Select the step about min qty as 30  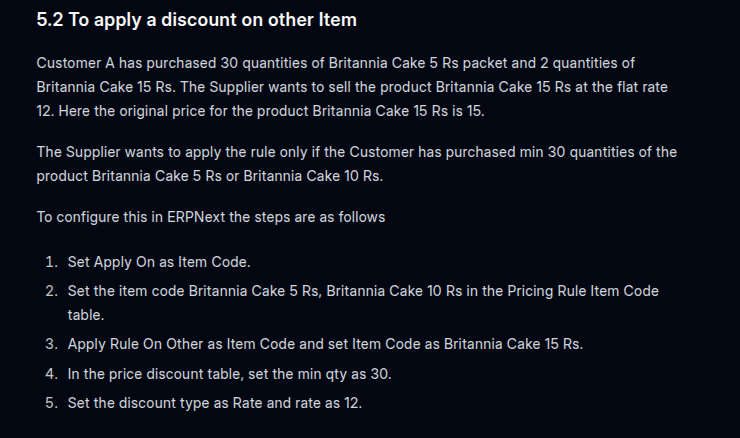229,374
